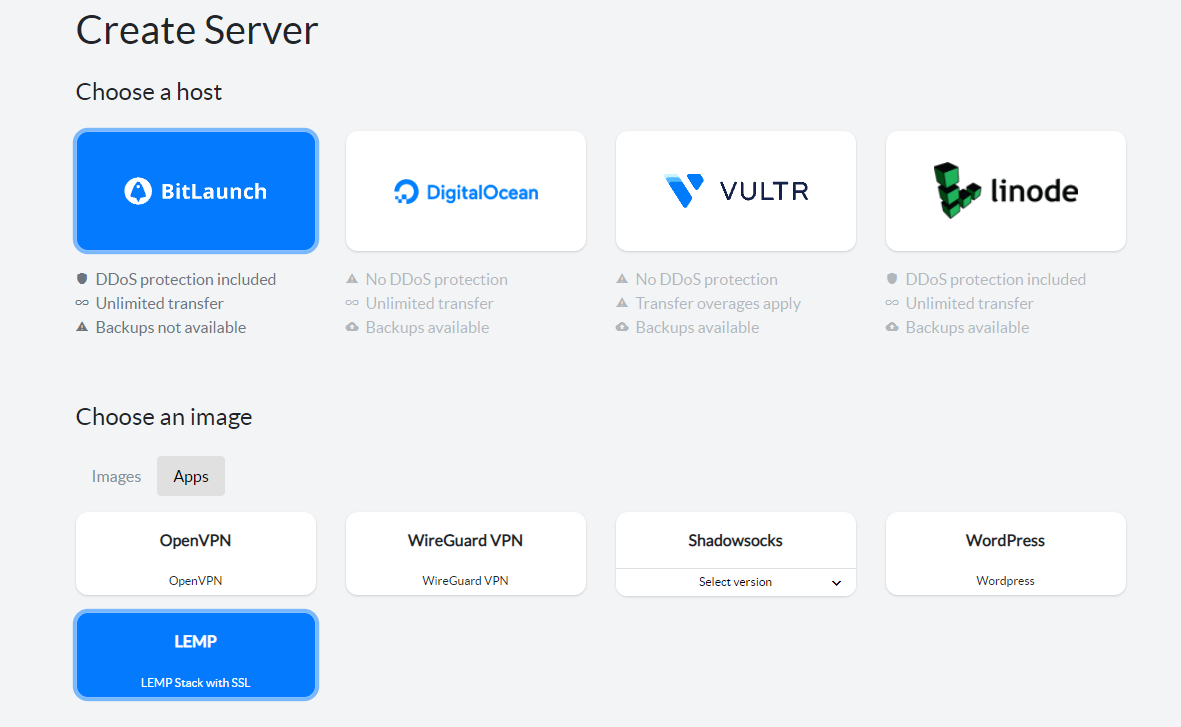The image size is (1181, 727).
Task: Click the 'Choose an image' heading
Action: coord(164,417)
